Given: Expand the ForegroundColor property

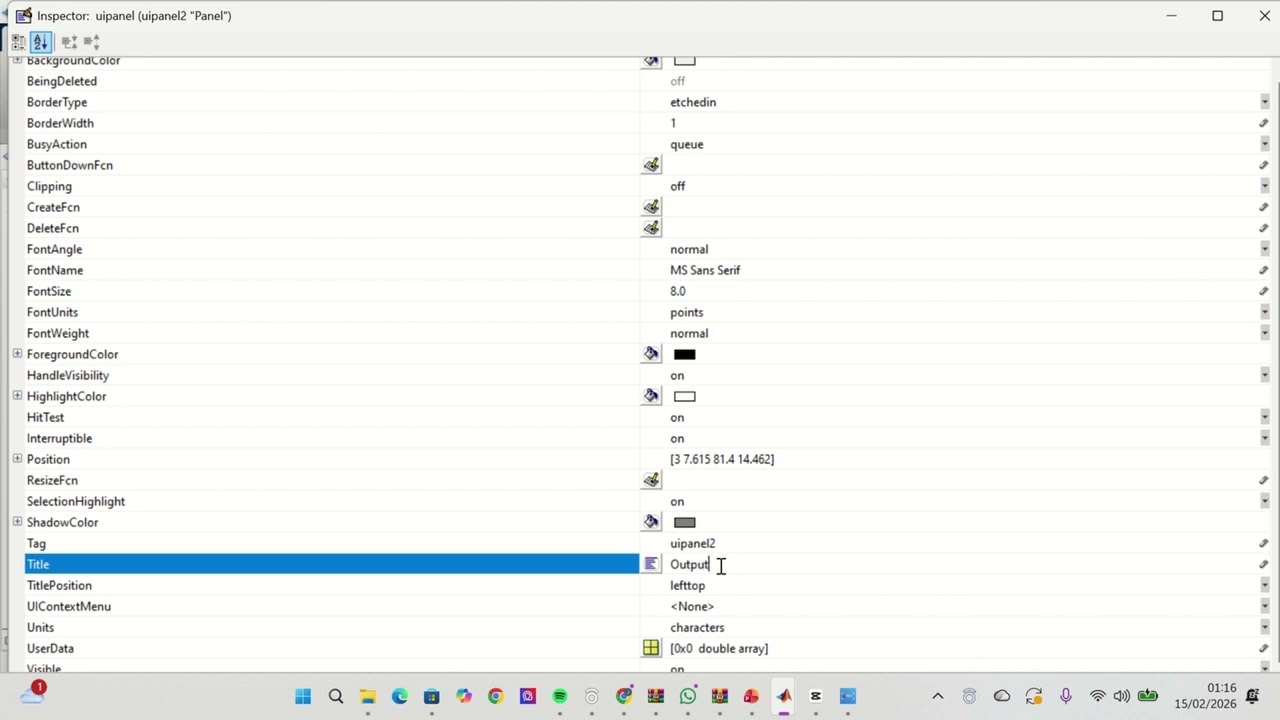Looking at the screenshot, I should [17, 354].
